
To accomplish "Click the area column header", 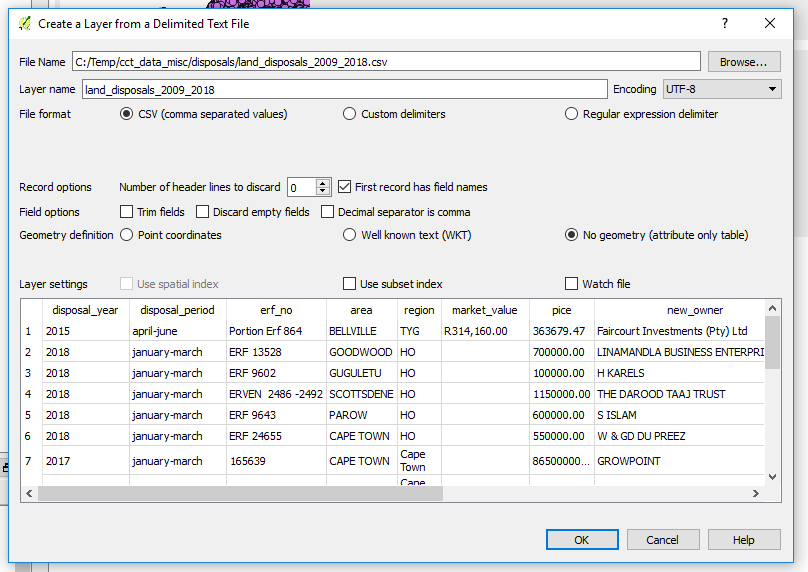I will coord(361,310).
